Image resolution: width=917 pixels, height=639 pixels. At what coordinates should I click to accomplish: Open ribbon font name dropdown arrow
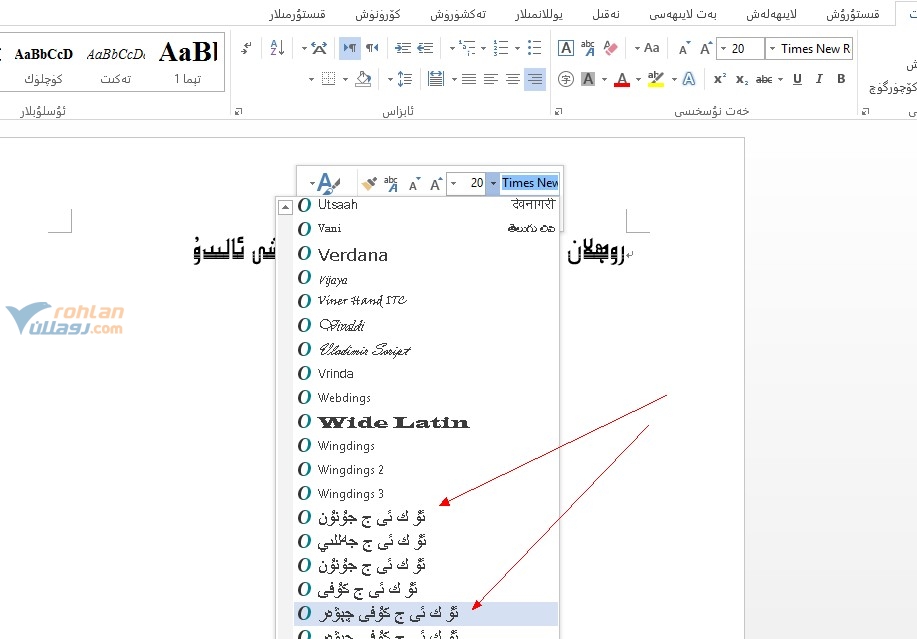(x=772, y=49)
